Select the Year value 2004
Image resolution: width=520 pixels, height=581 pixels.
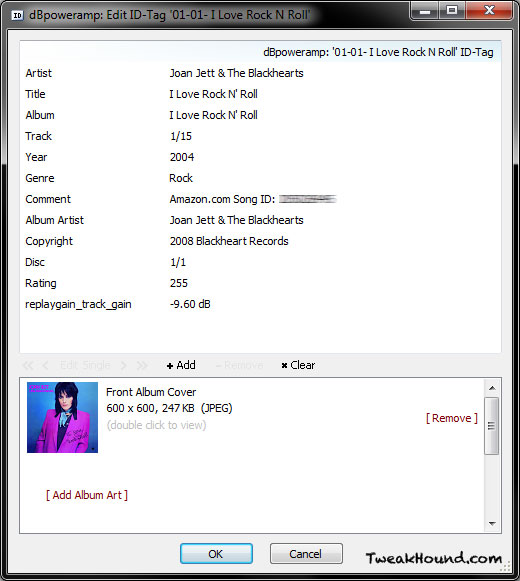click(182, 157)
